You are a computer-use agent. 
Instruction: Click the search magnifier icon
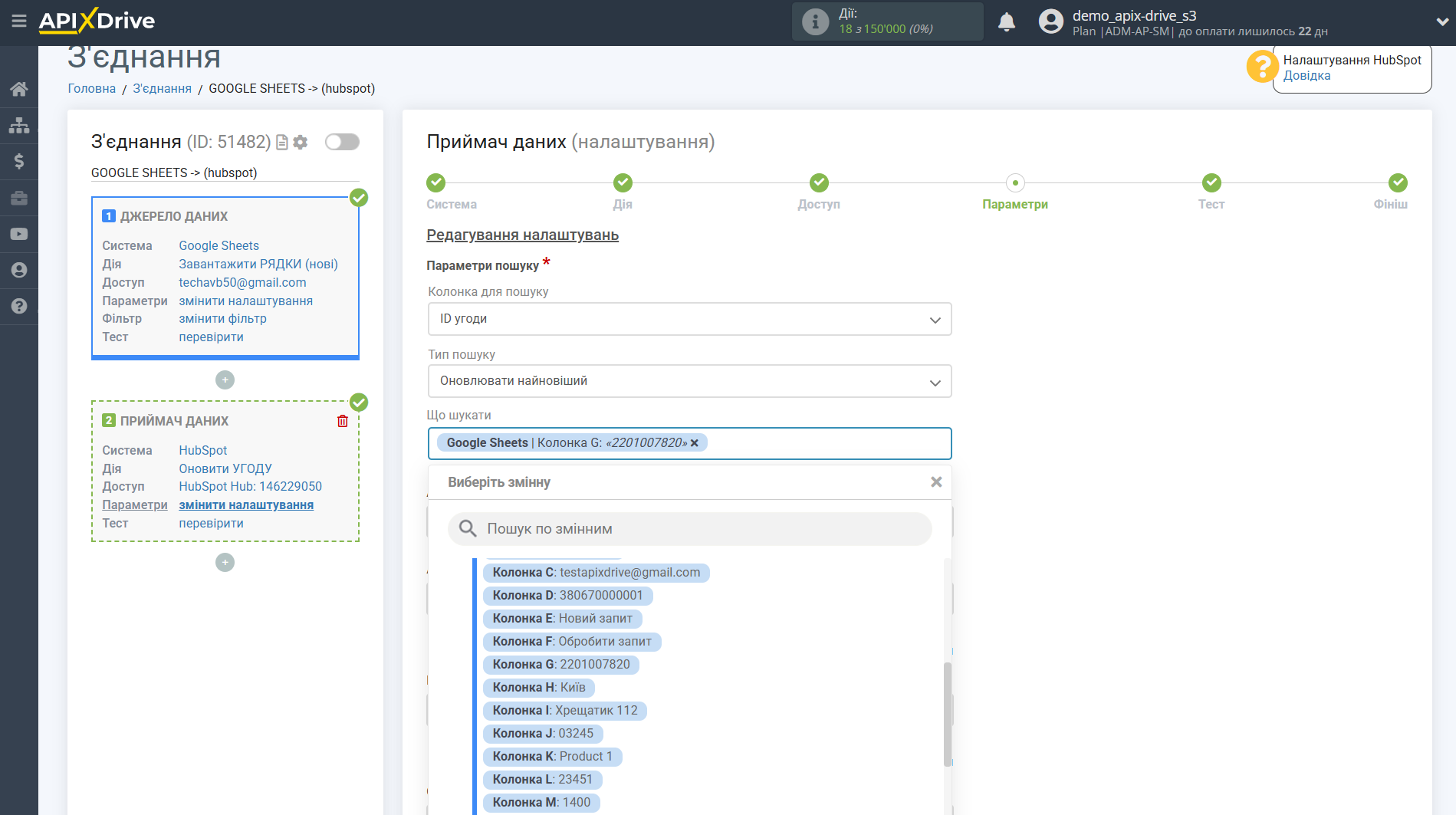pos(468,528)
